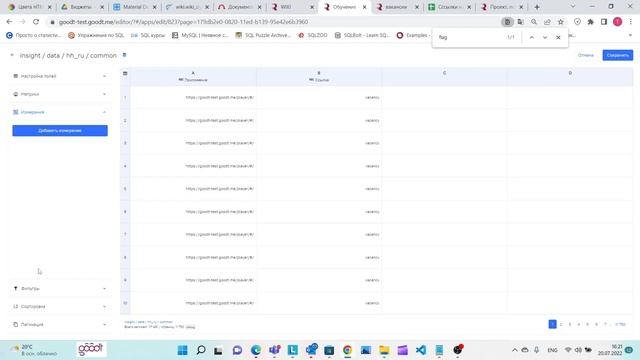
Task: Click the blue Сохранить save button
Action: [x=618, y=55]
